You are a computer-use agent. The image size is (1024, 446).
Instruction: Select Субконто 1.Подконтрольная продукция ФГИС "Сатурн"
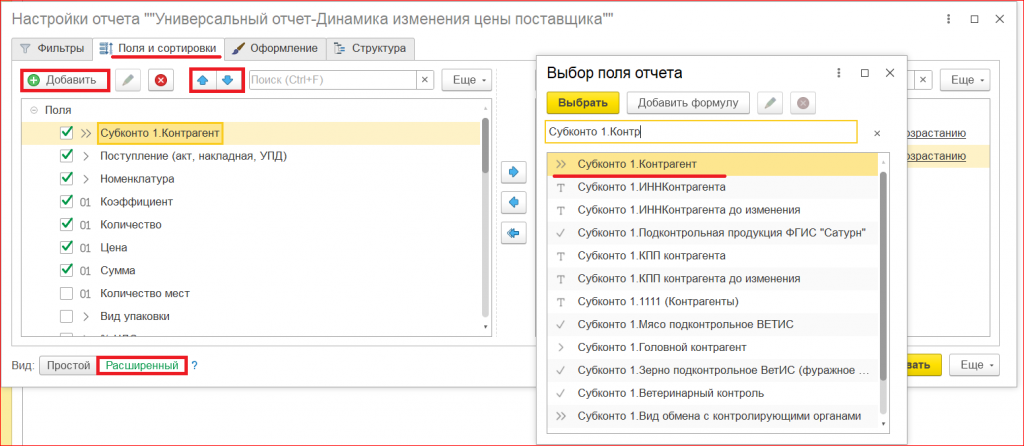712,233
